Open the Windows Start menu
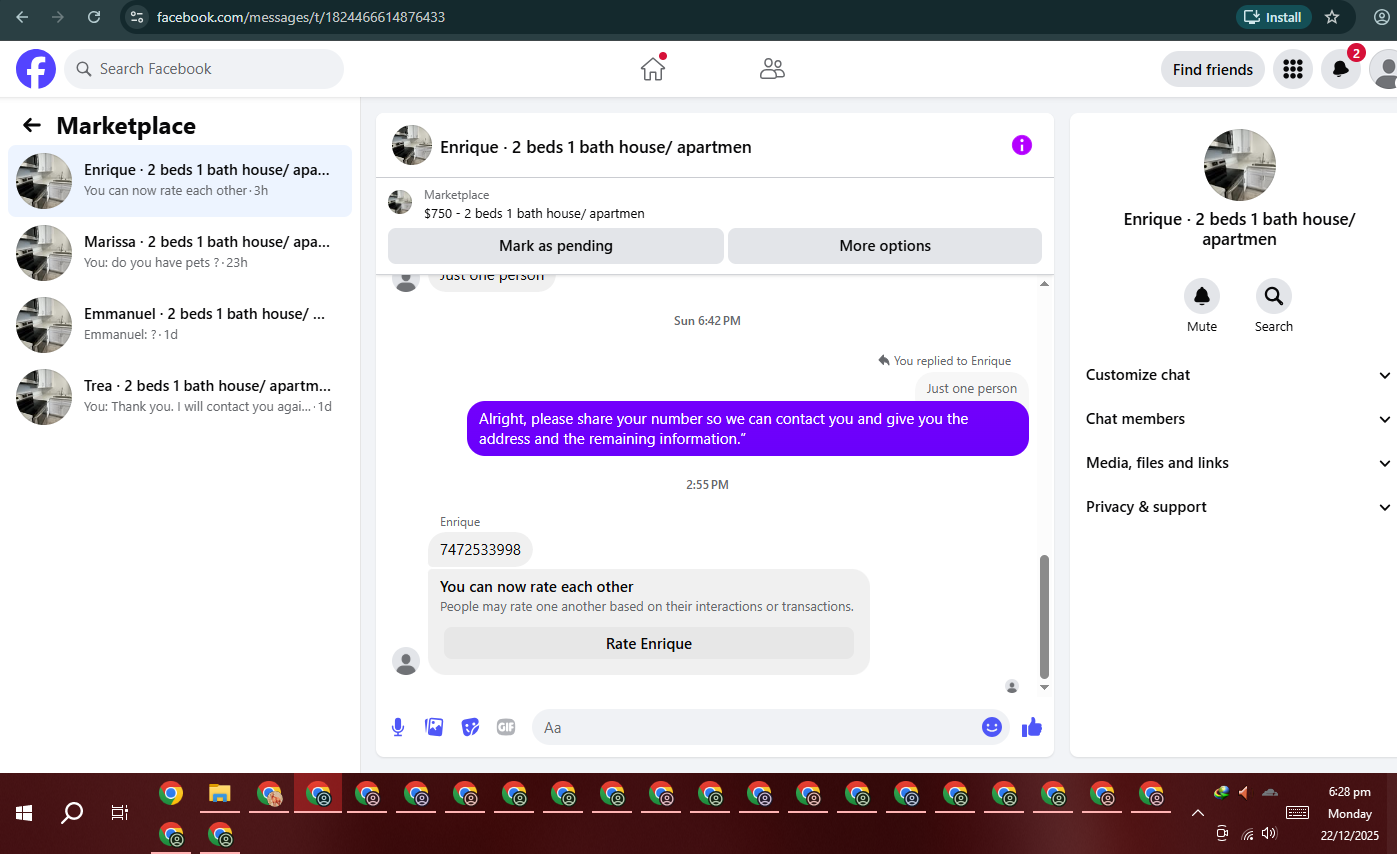1397x854 pixels. 24,813
